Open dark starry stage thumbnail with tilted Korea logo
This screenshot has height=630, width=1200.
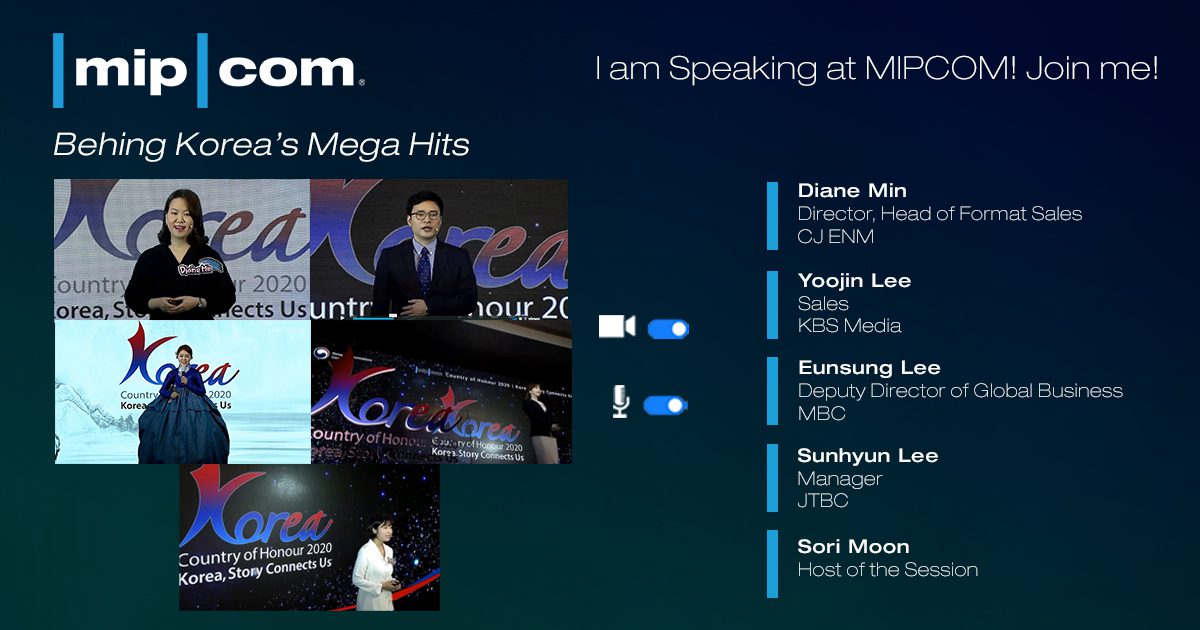click(x=442, y=391)
